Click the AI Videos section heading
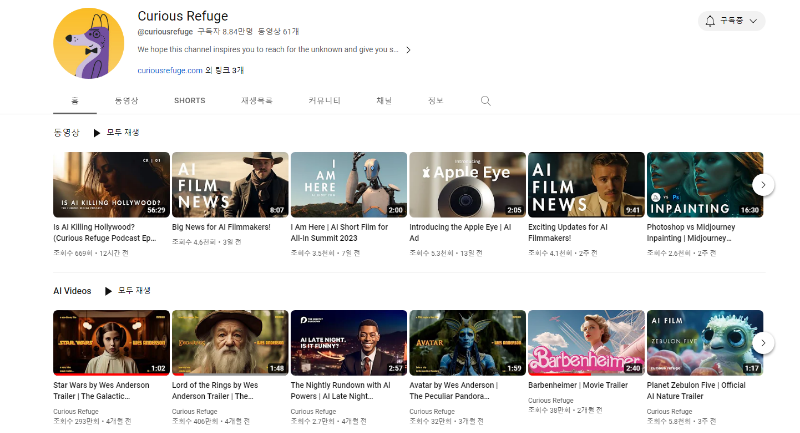This screenshot has height=433, width=800. click(x=72, y=291)
